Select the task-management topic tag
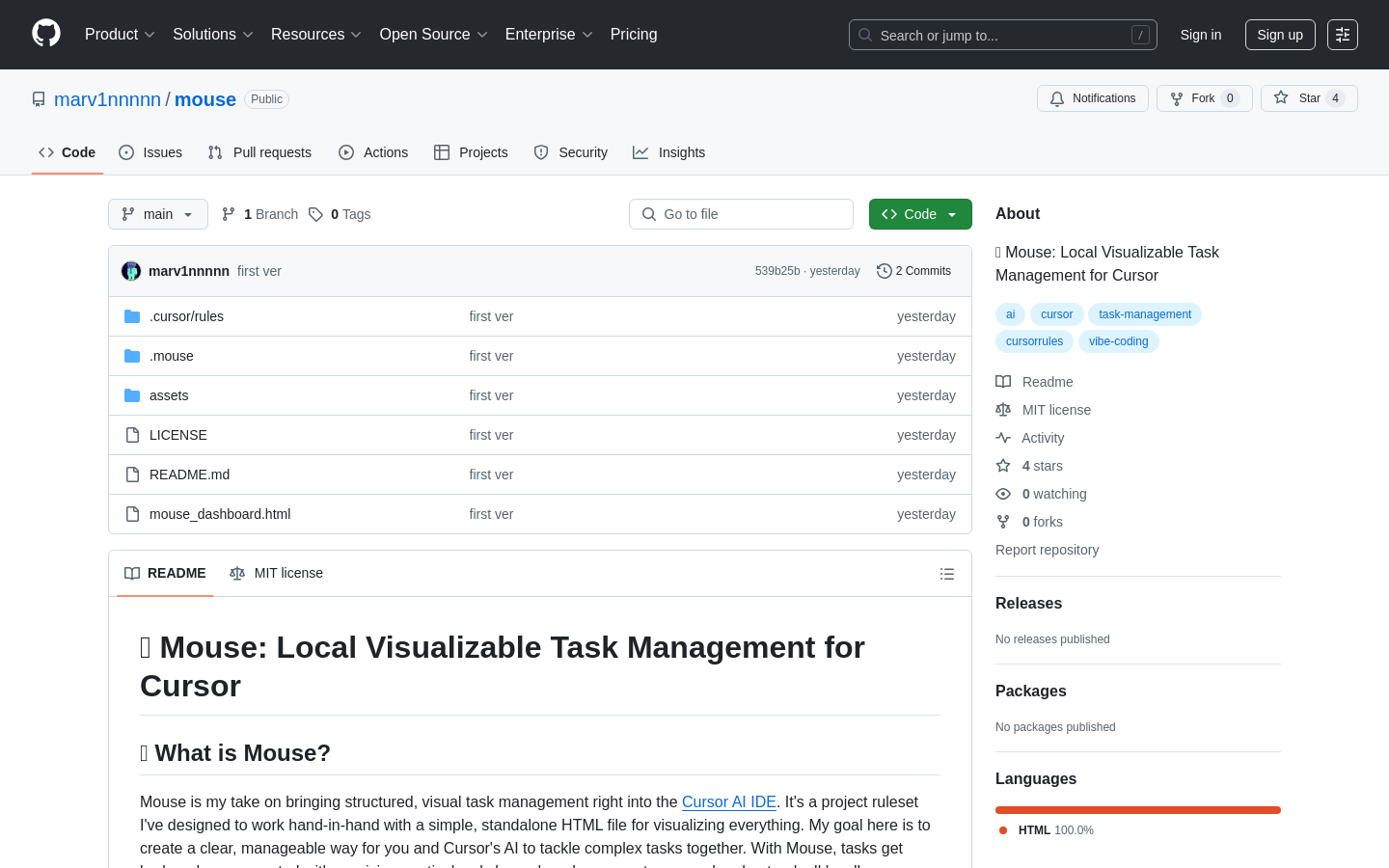 tap(1145, 314)
